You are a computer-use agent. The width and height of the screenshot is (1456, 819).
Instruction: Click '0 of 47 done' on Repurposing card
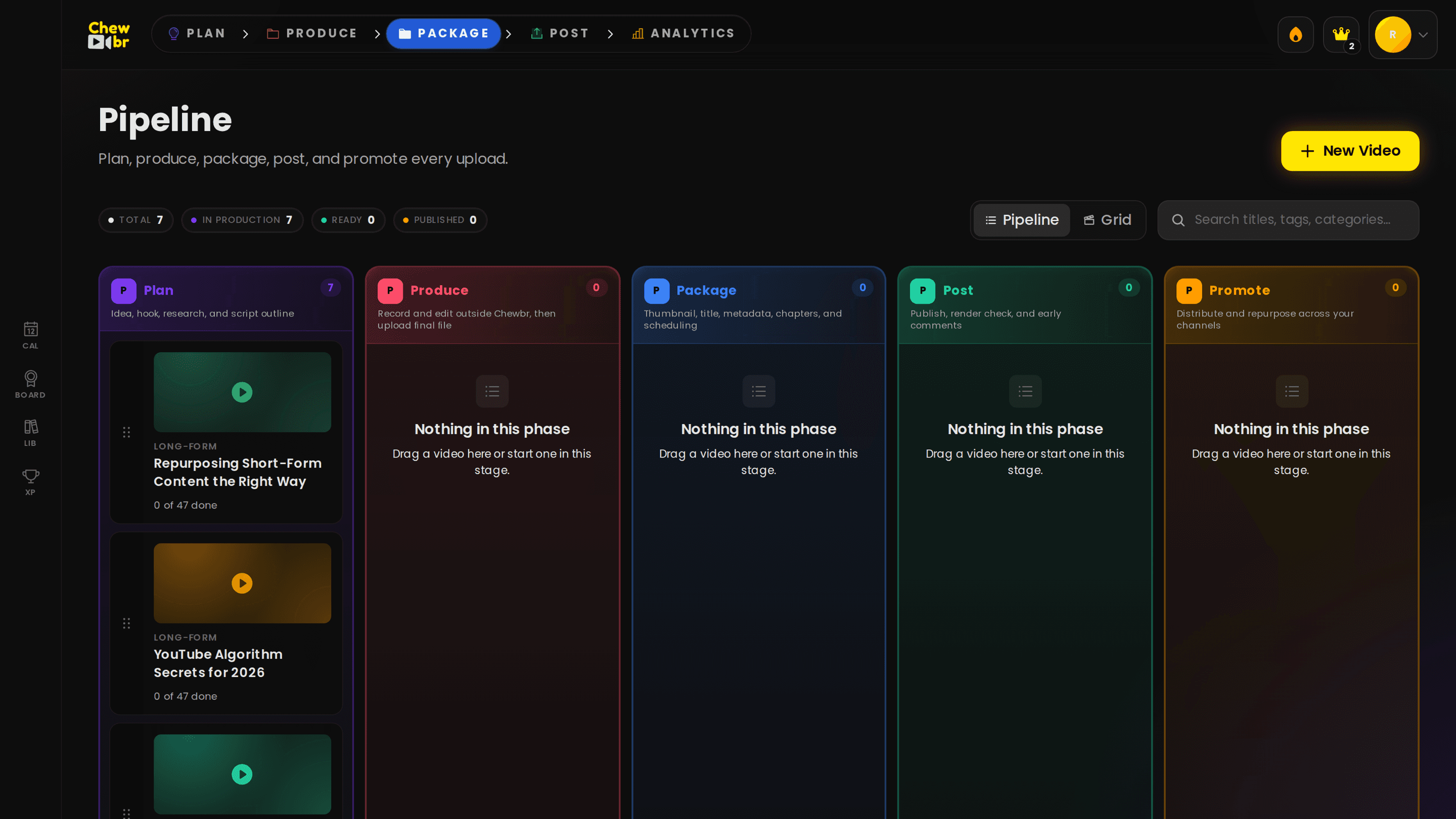tap(186, 506)
